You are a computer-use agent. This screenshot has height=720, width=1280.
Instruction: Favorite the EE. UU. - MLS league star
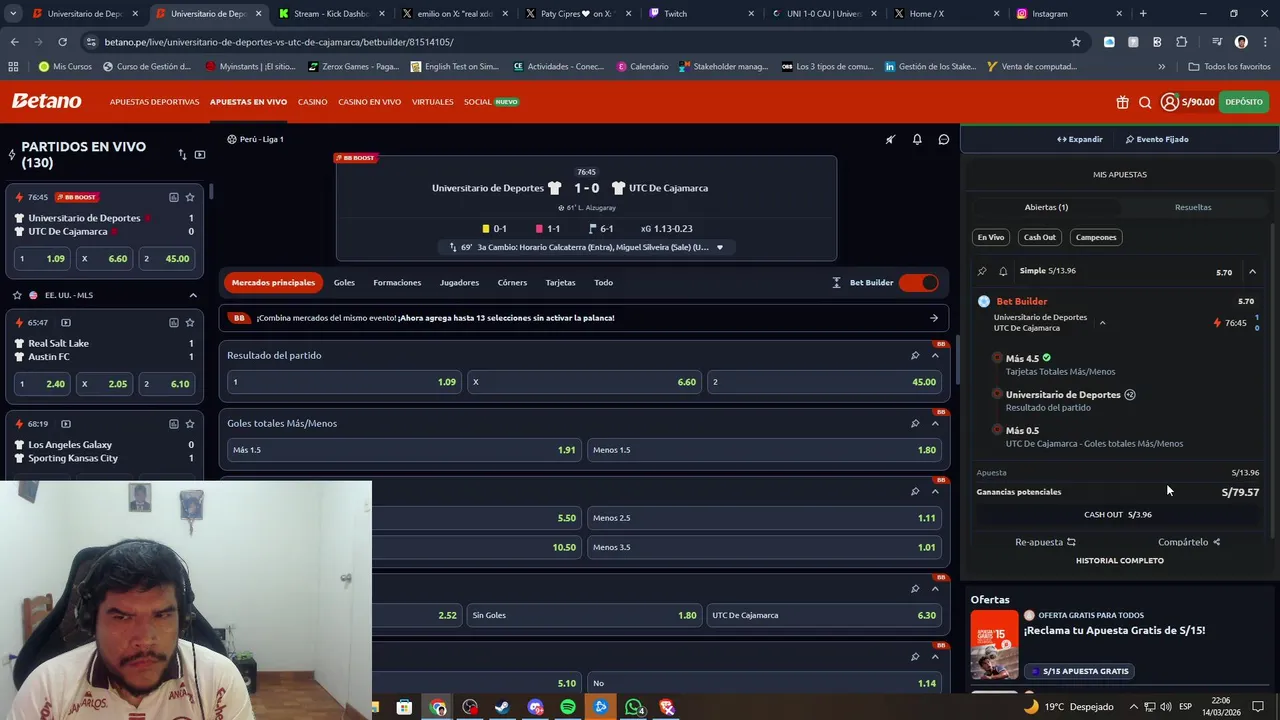[x=17, y=296]
